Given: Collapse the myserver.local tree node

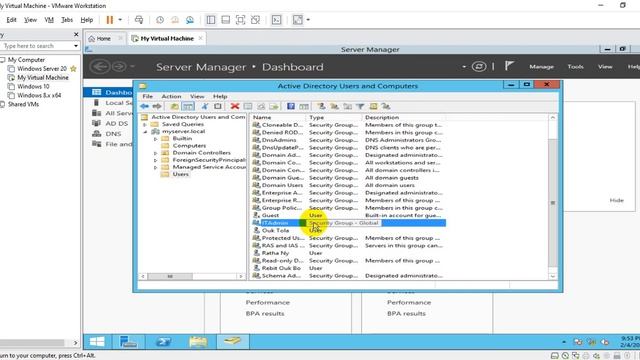Looking at the screenshot, I should pyautogui.click(x=145, y=132).
